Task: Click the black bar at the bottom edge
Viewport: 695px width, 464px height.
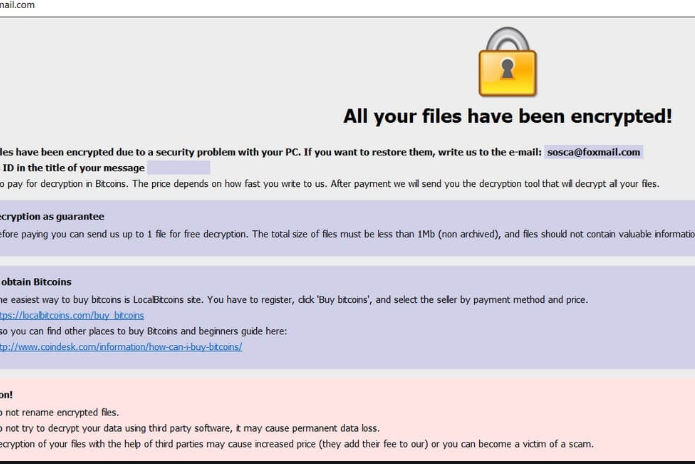Action: click(347, 461)
